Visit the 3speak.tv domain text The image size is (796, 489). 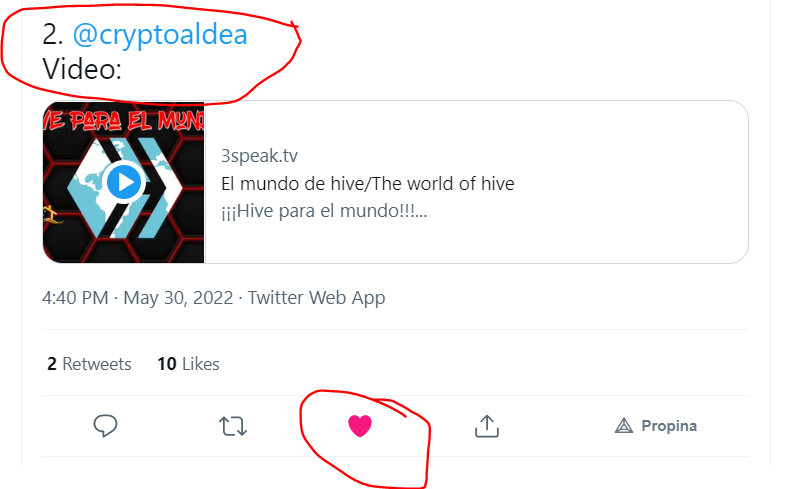click(259, 155)
